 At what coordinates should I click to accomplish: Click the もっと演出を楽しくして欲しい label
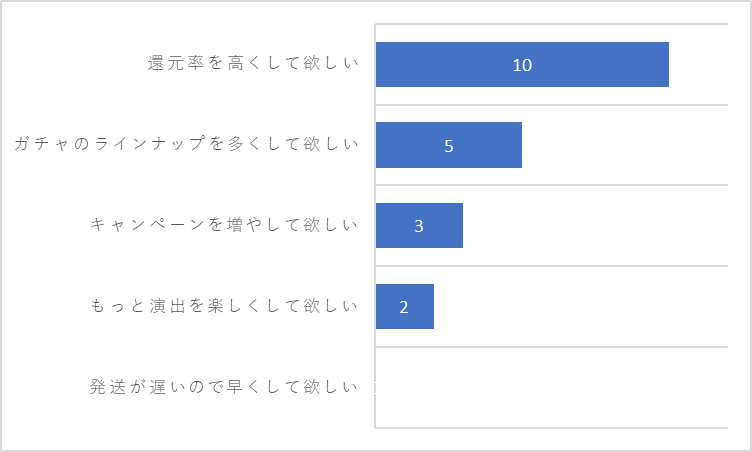coord(224,306)
